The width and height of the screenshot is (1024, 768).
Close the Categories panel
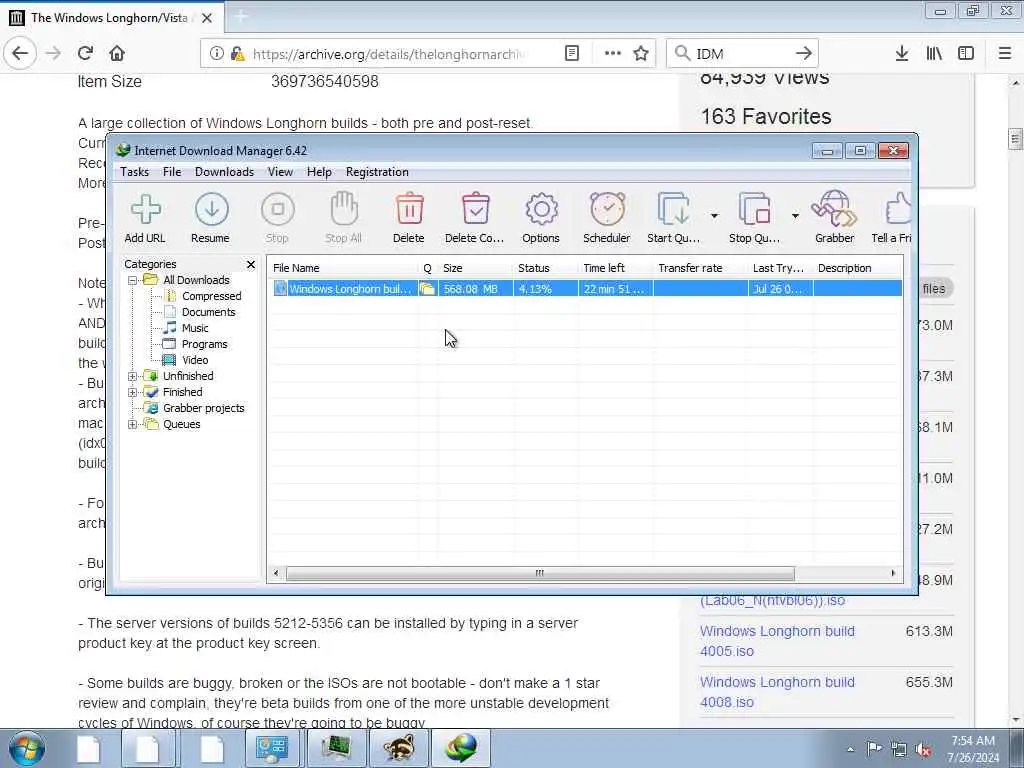tap(251, 264)
